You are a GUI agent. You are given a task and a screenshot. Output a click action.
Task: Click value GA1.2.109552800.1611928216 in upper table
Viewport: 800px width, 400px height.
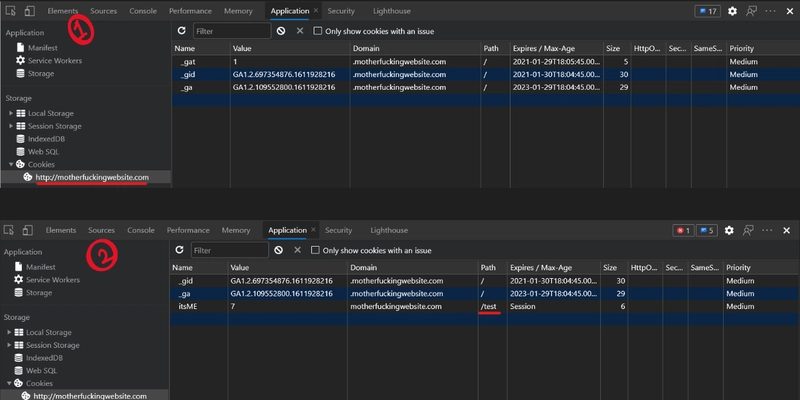coord(284,87)
